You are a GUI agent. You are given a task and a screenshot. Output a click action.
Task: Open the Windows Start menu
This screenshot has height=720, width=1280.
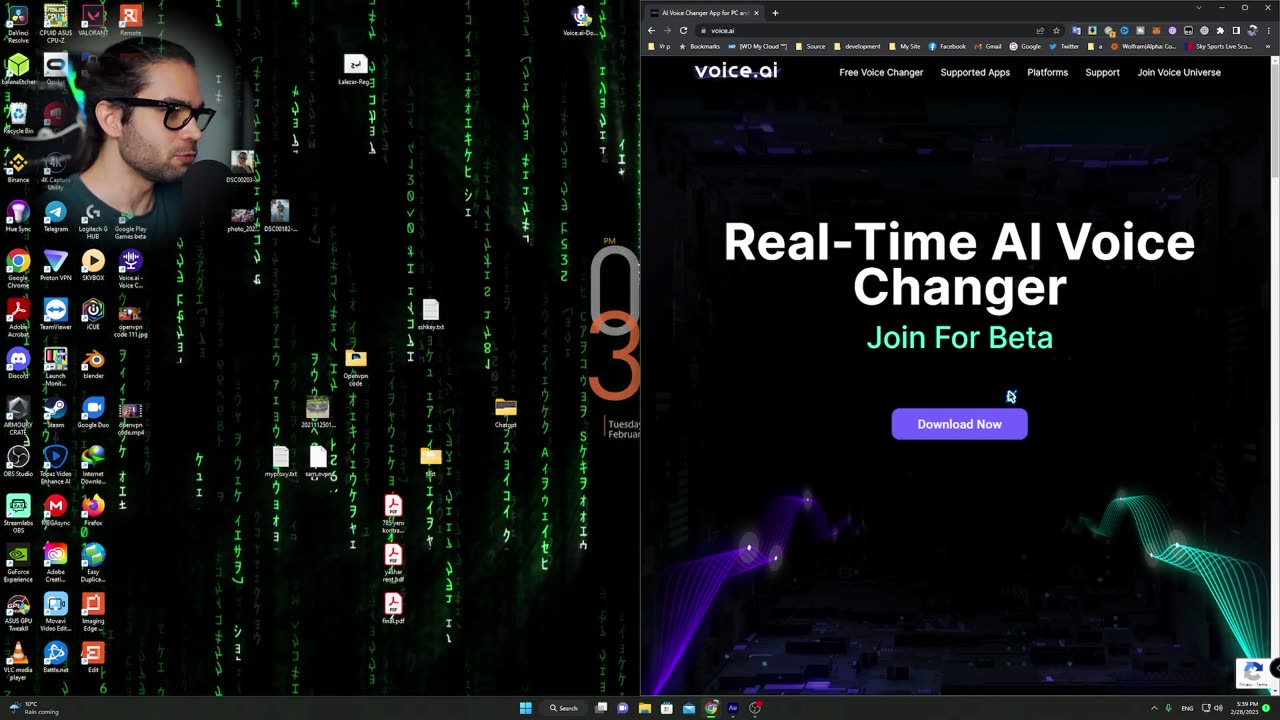click(x=525, y=708)
